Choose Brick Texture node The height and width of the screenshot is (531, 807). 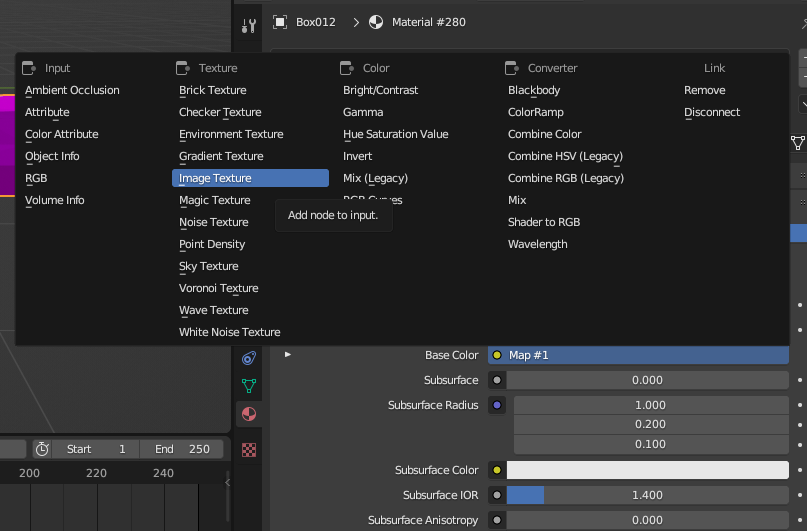(x=213, y=90)
